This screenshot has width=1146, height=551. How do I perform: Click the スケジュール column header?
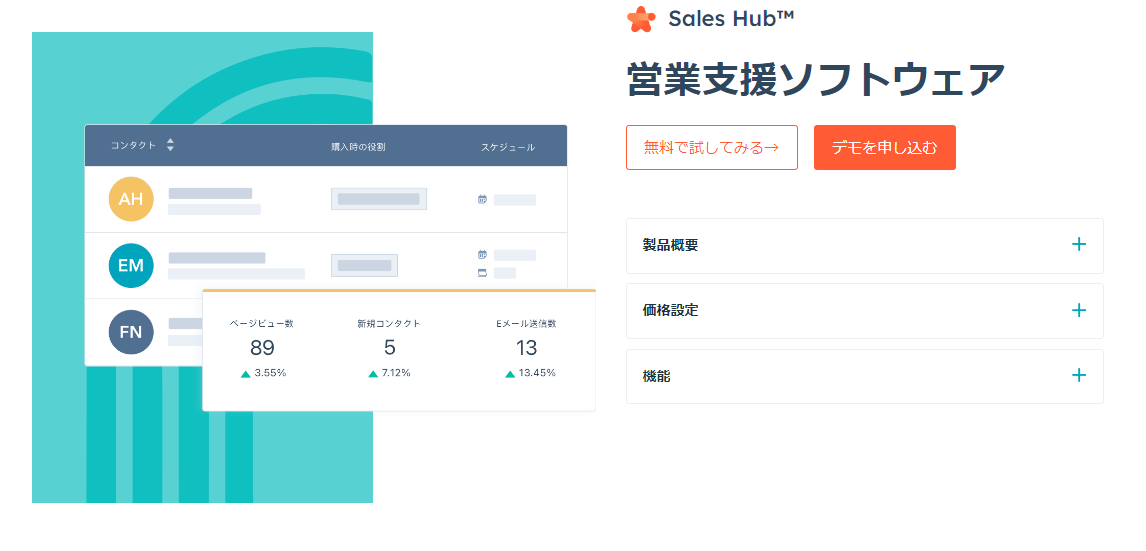(507, 147)
